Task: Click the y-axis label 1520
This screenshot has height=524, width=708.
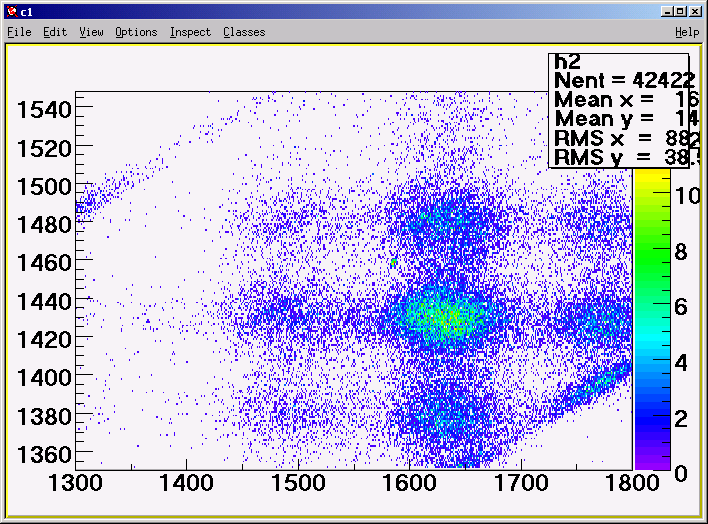Action: [44, 149]
